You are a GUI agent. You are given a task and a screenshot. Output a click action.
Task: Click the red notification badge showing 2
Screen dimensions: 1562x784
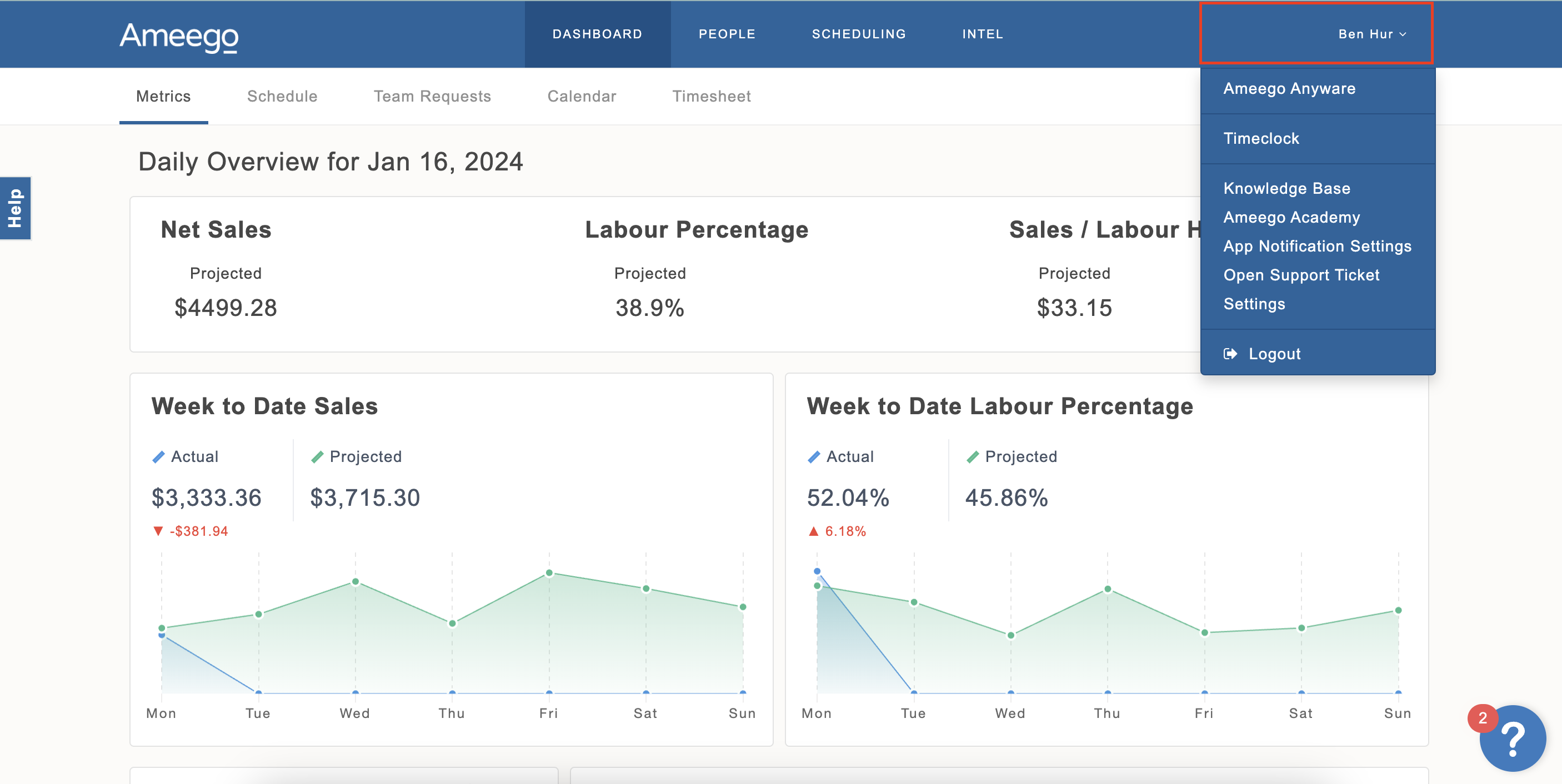(x=1483, y=719)
